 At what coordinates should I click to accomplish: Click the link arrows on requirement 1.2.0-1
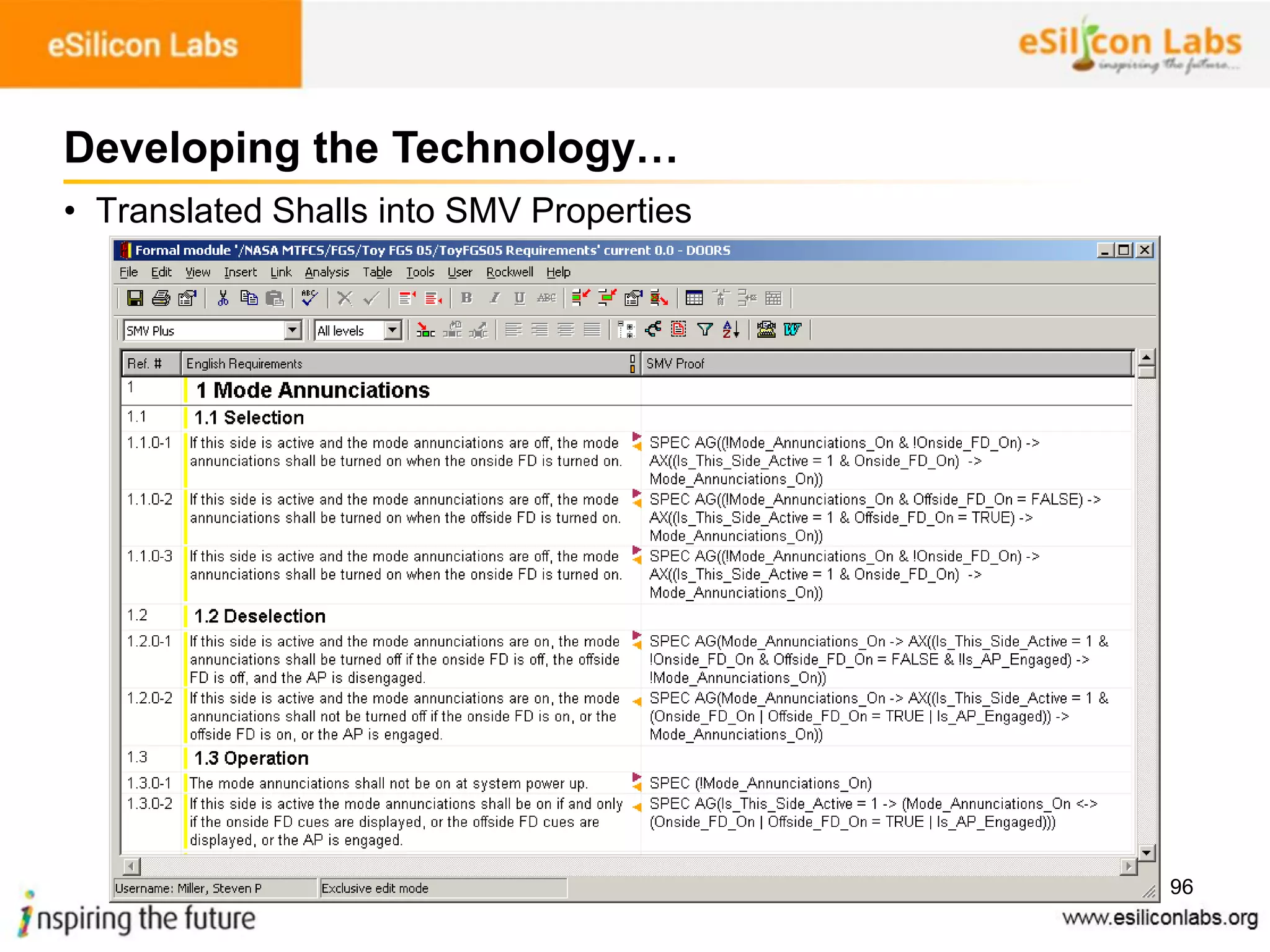[x=636, y=640]
